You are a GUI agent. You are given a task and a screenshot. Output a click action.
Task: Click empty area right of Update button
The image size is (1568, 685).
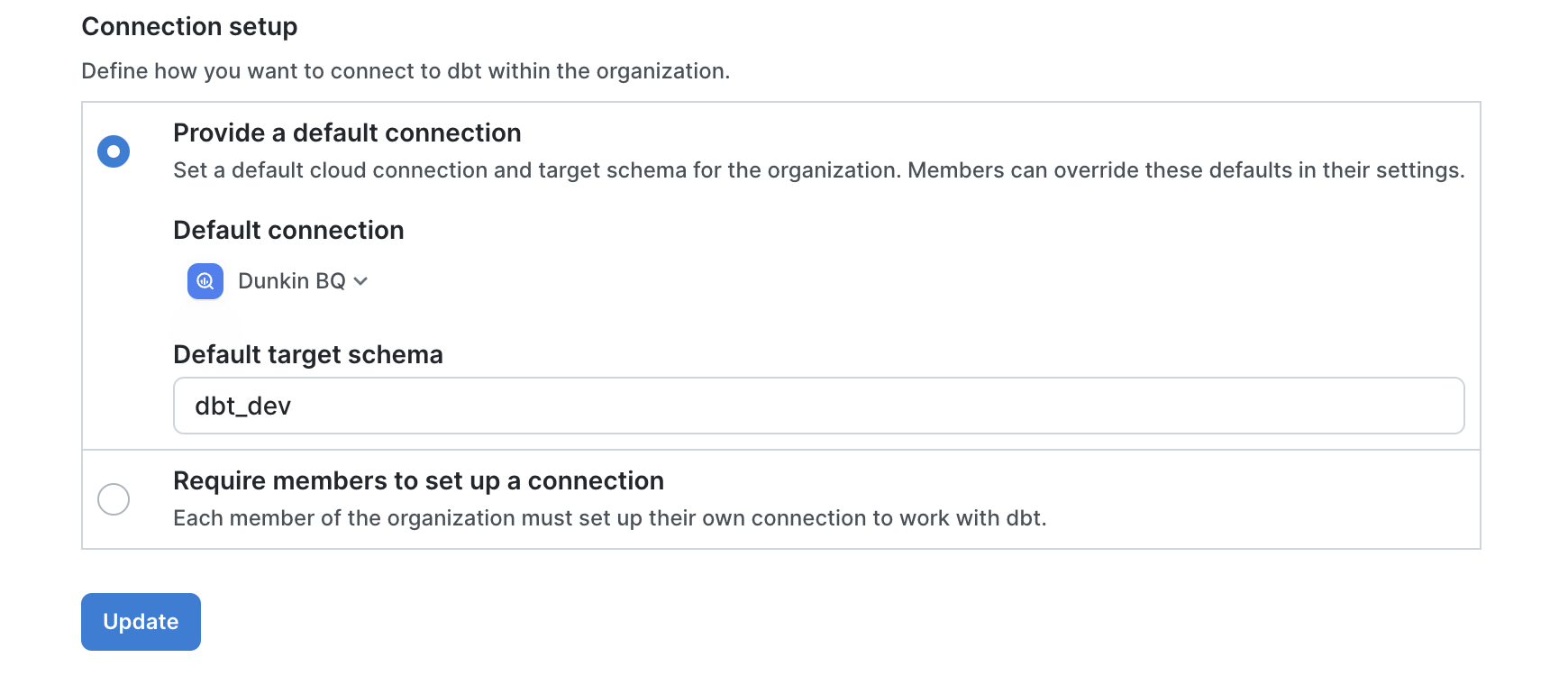pyautogui.click(x=631, y=622)
